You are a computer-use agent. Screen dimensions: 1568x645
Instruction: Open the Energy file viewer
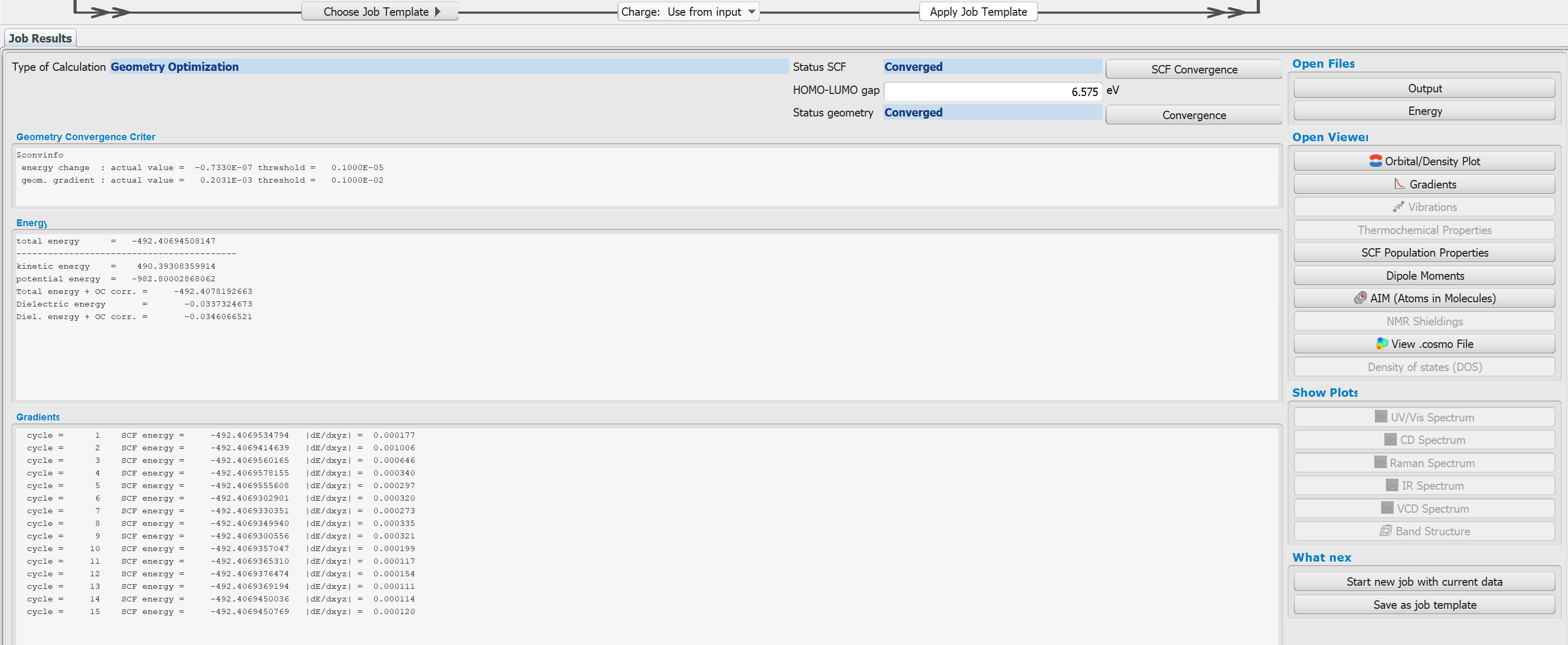(x=1425, y=111)
